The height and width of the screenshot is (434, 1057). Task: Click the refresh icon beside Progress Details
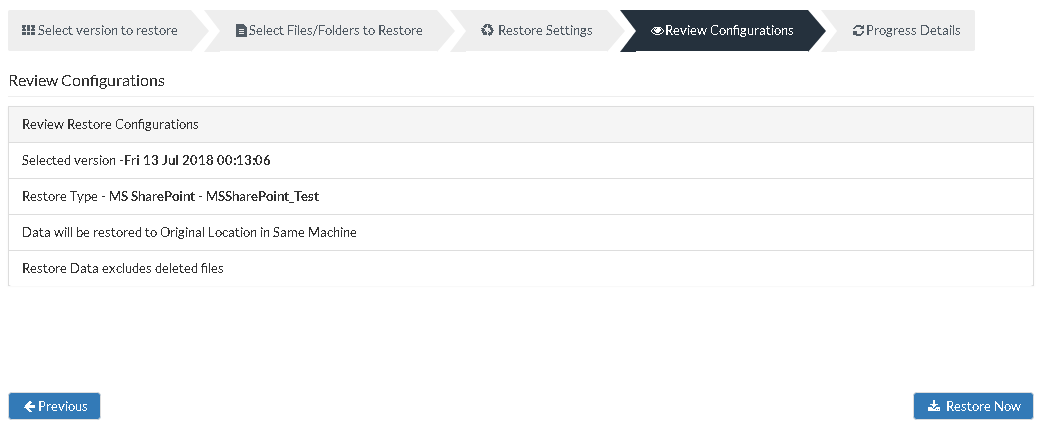[858, 30]
